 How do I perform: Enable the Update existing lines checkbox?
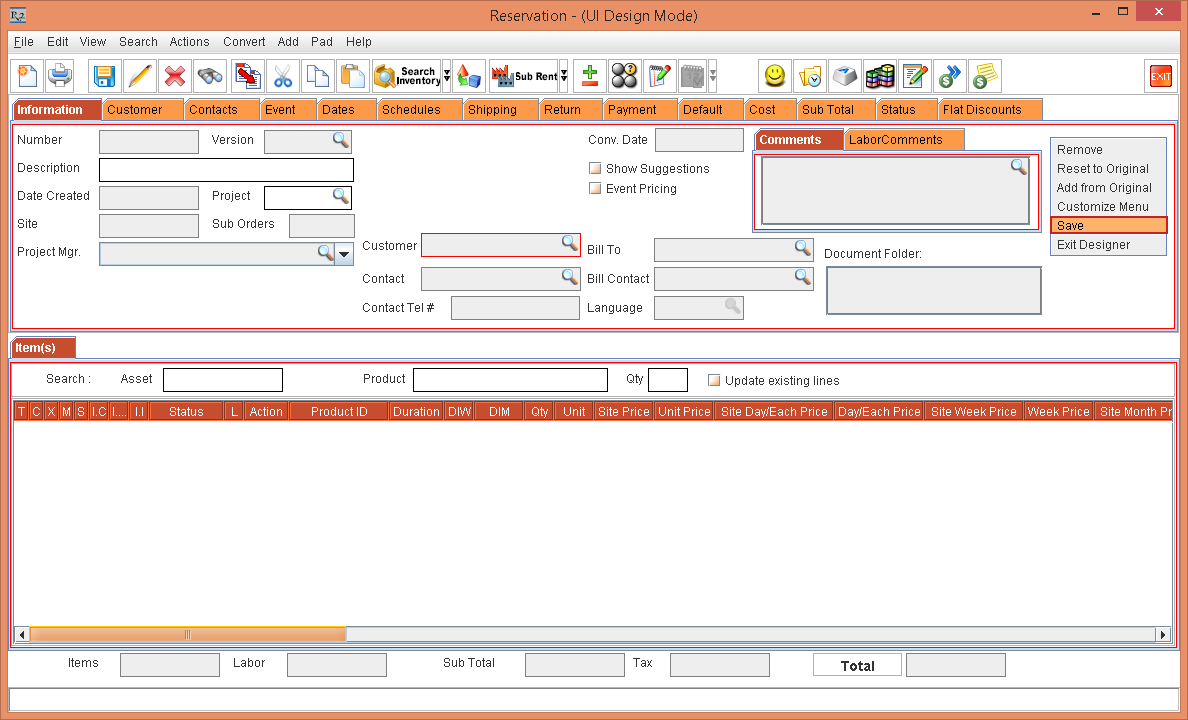tap(714, 380)
